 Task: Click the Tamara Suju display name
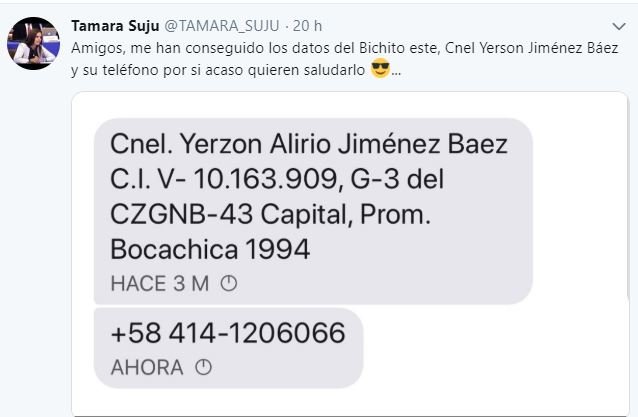pyautogui.click(x=115, y=26)
